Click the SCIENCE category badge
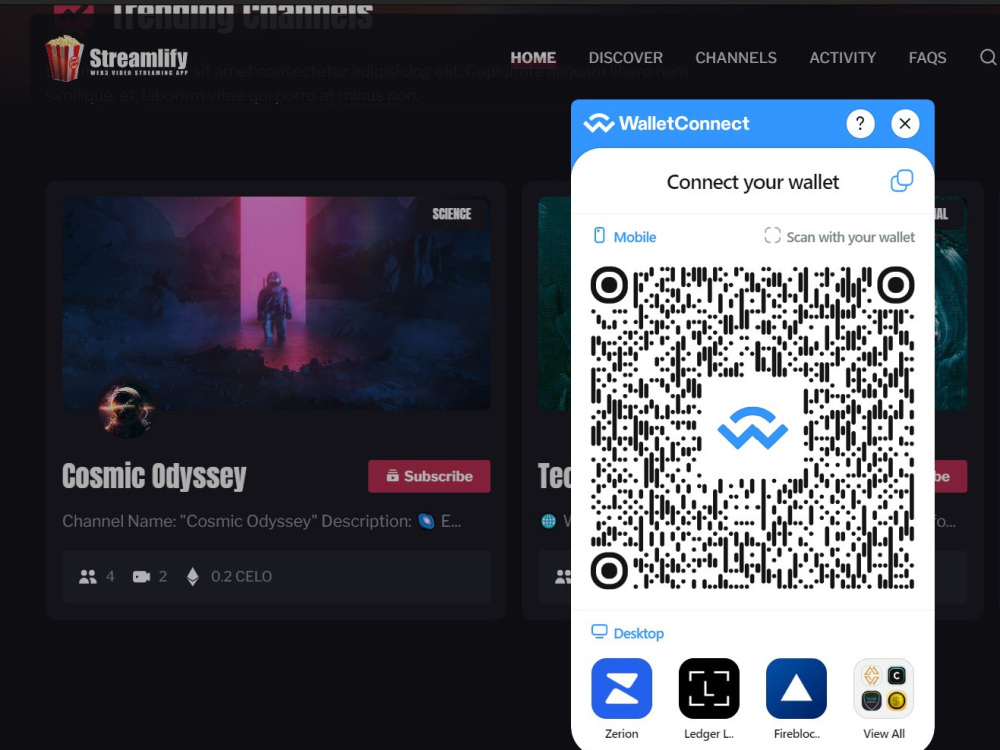 tap(452, 214)
